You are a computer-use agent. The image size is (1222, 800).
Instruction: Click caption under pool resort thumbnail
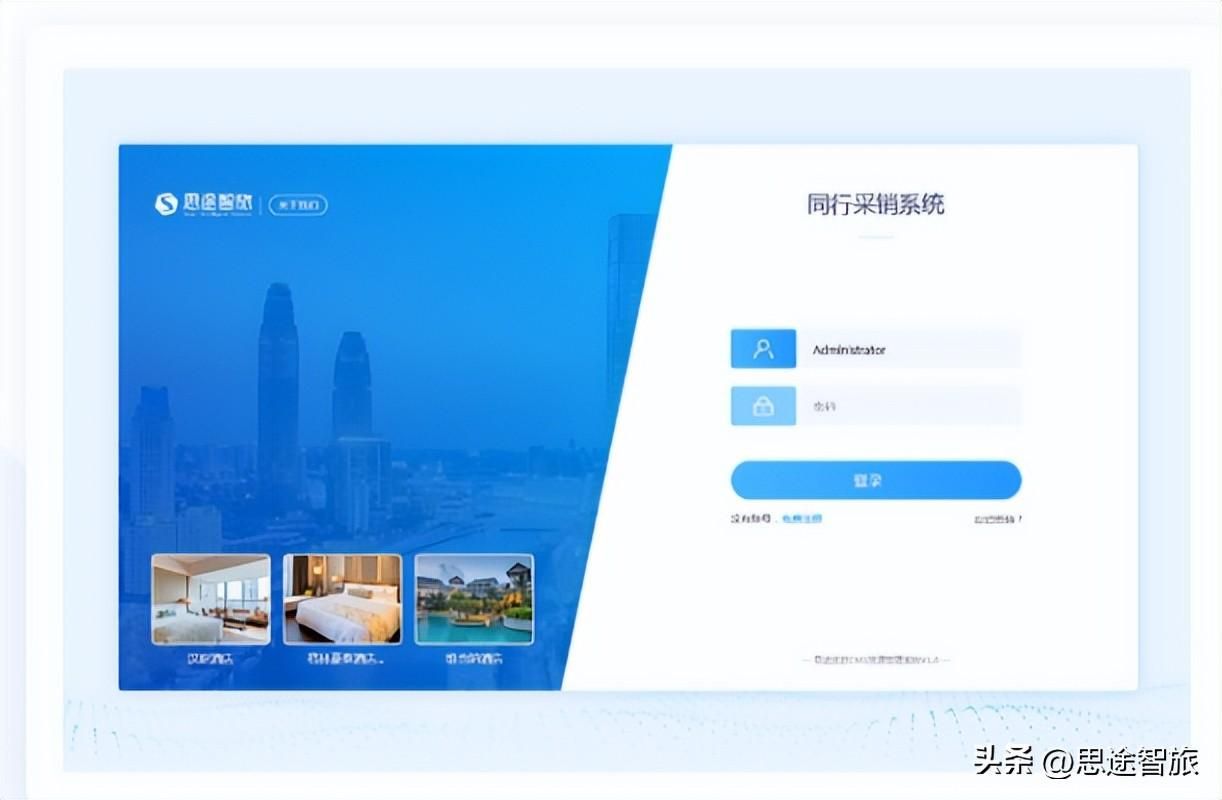(474, 659)
